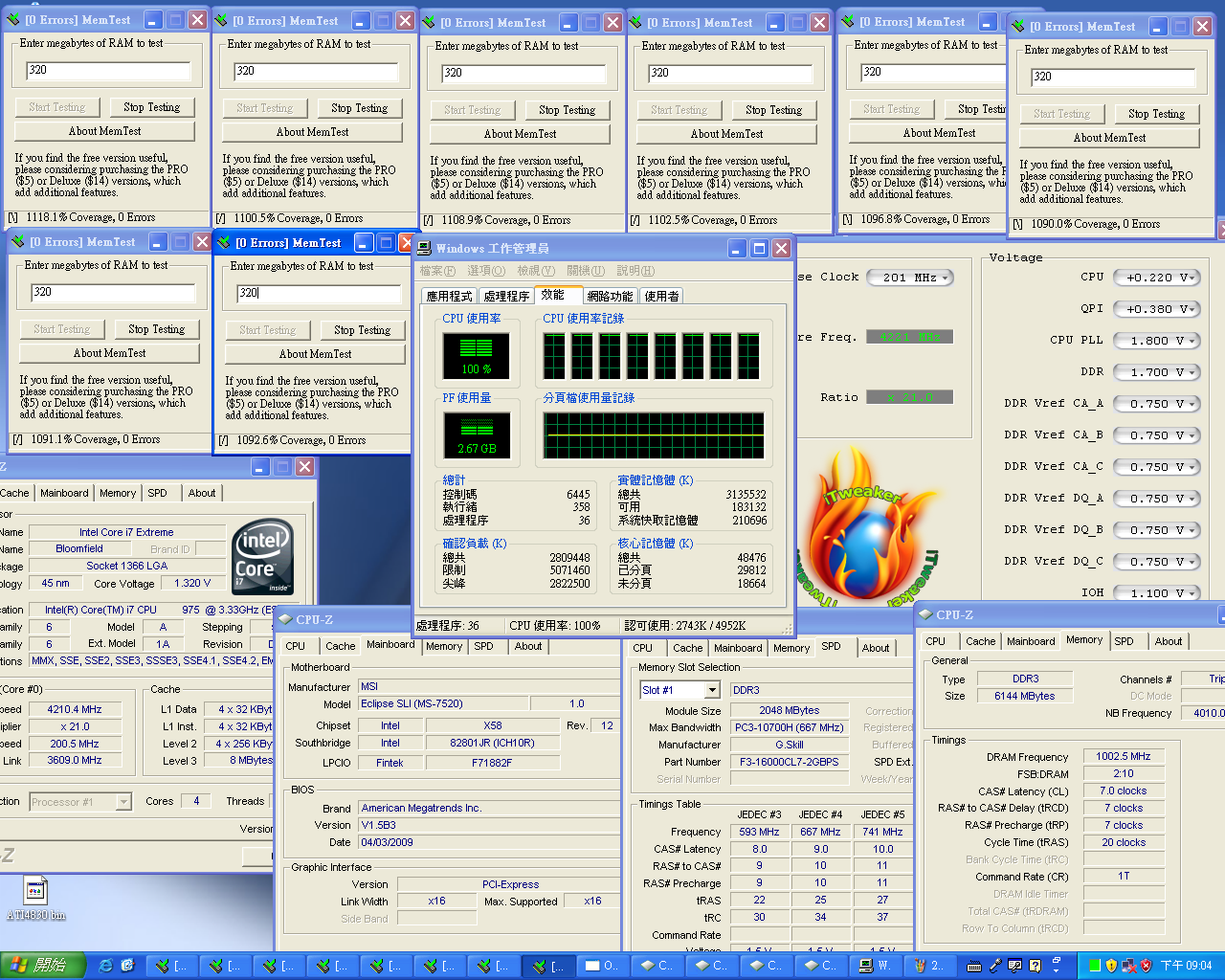Click the keyboard icon in the taskbar
Image resolution: width=1225 pixels, height=980 pixels.
tap(974, 966)
